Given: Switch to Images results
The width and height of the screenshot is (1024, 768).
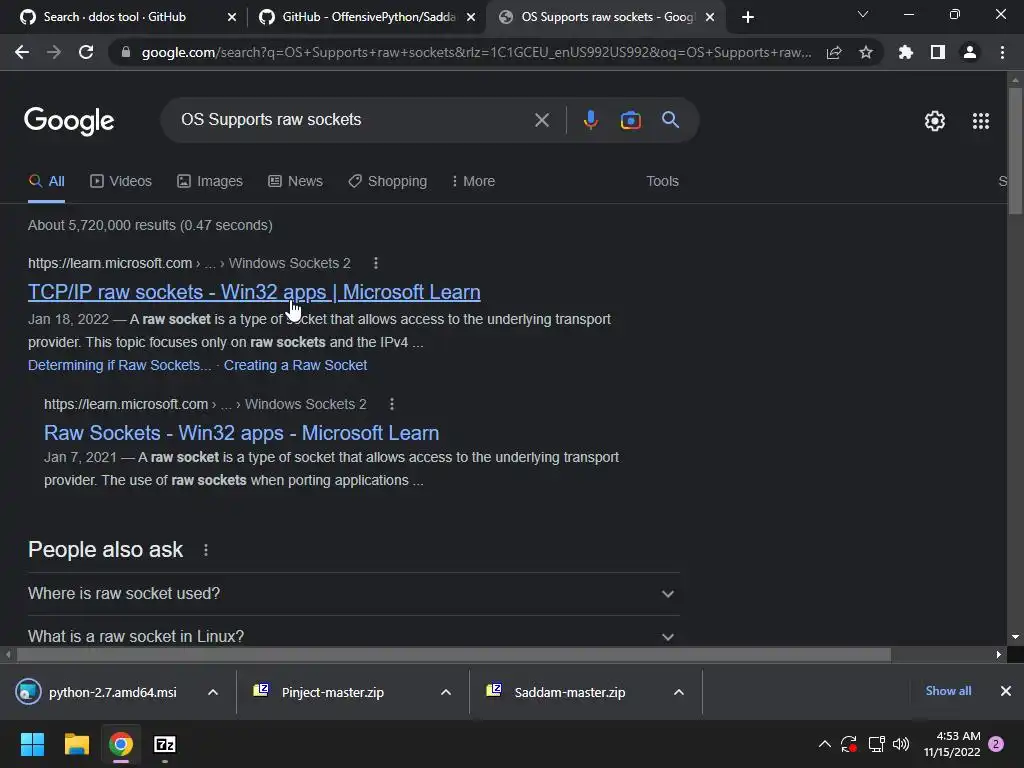Looking at the screenshot, I should 210,182.
